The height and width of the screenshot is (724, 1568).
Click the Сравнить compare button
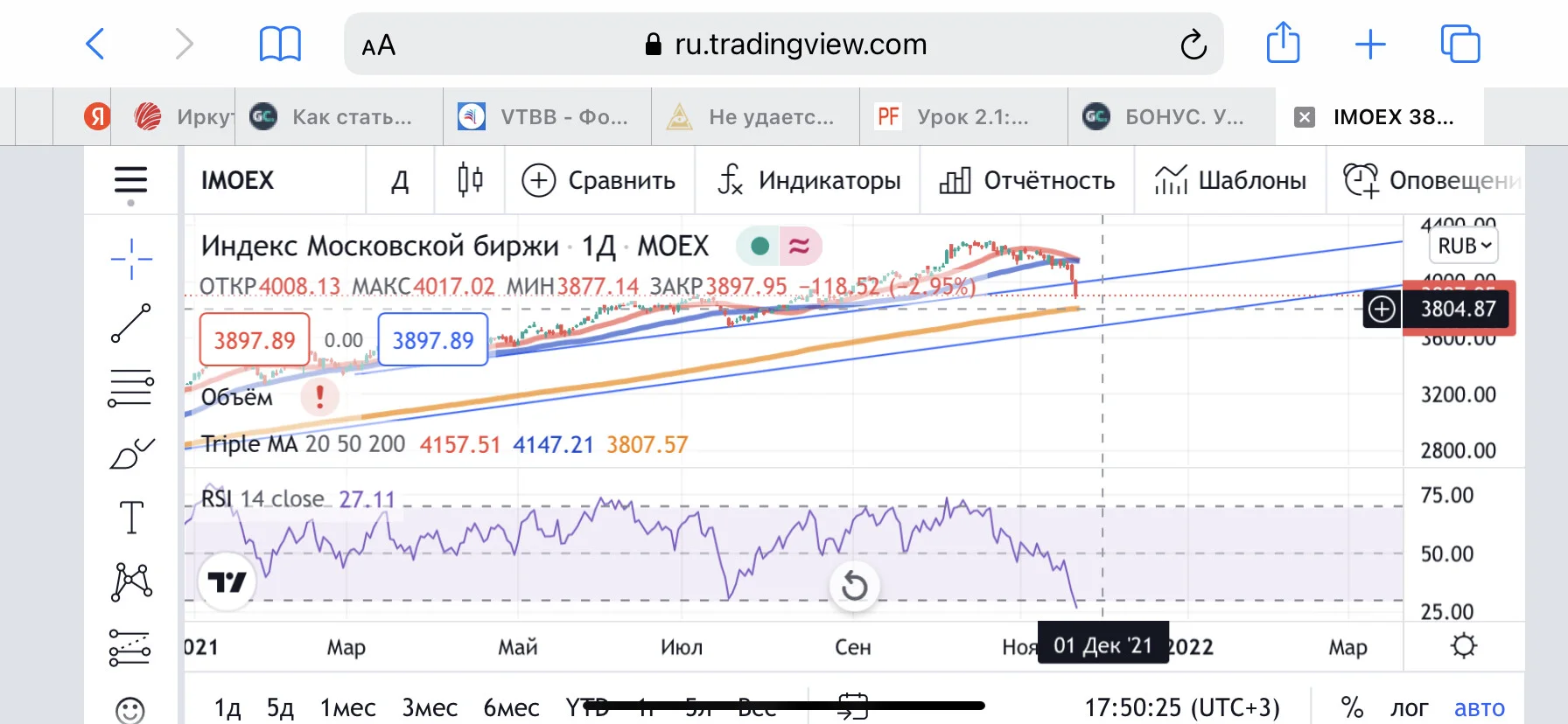[598, 180]
